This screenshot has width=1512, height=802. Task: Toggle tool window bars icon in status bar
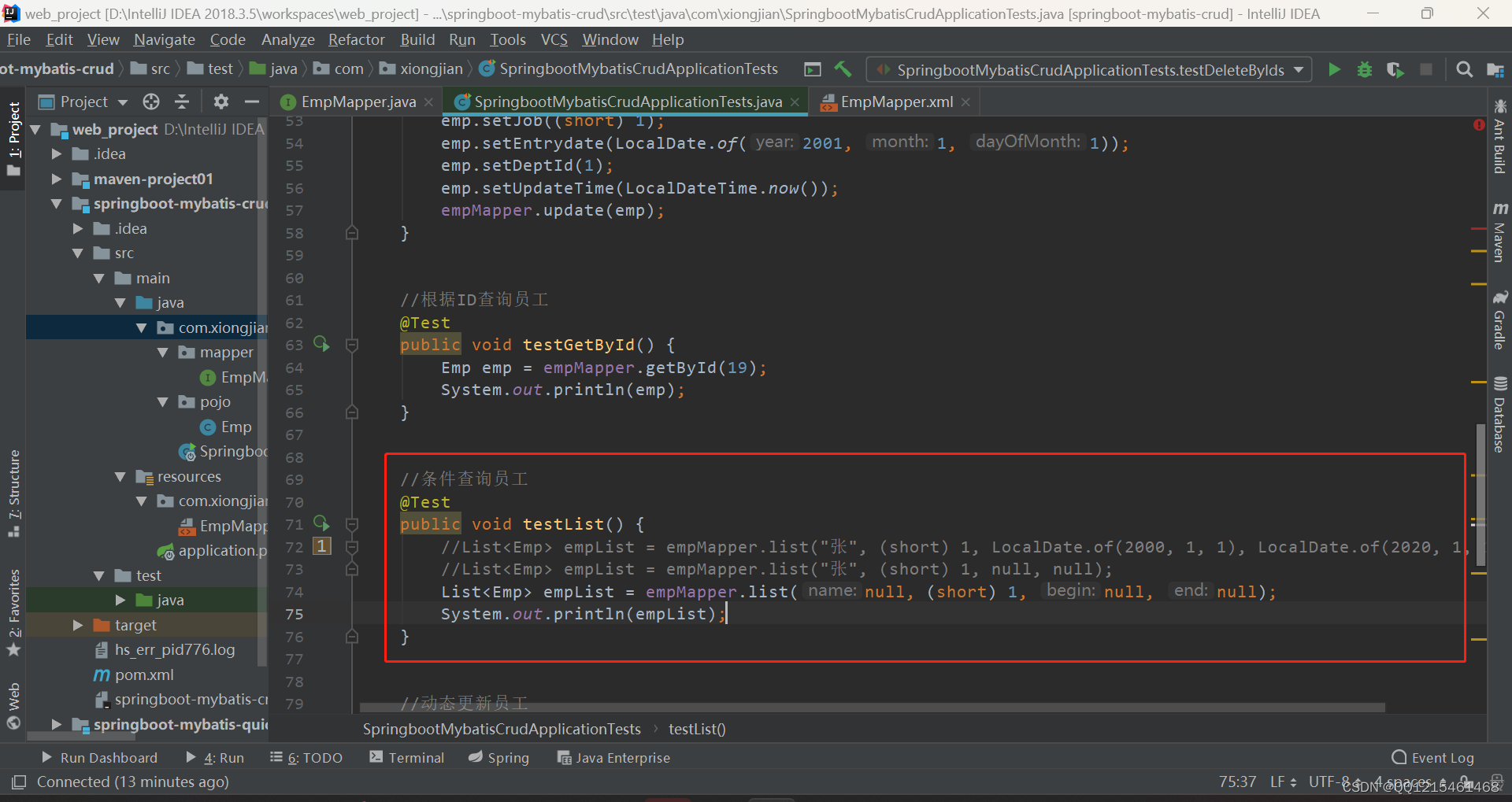tap(19, 782)
